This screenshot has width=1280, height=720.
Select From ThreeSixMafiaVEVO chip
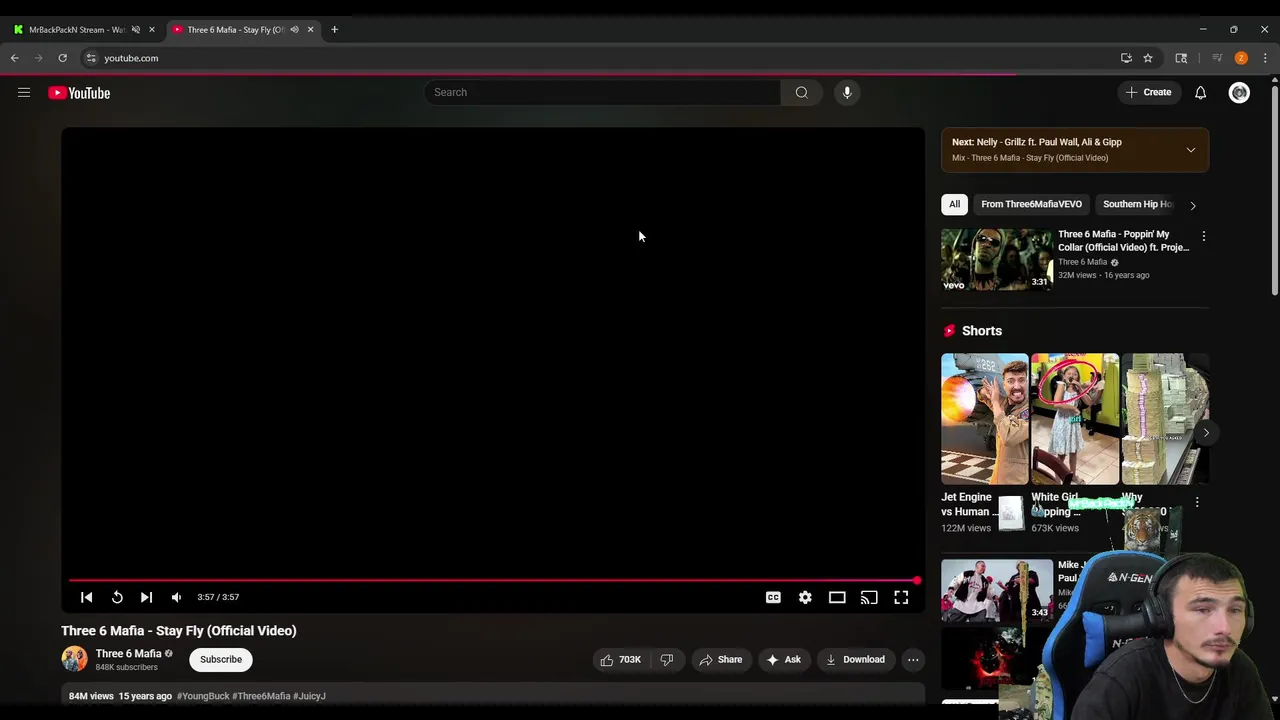(x=1031, y=204)
